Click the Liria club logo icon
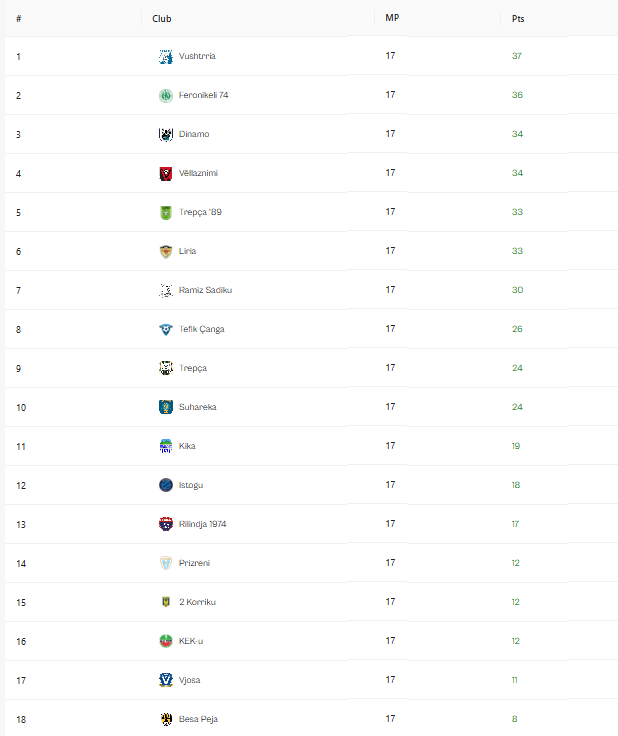 point(166,251)
